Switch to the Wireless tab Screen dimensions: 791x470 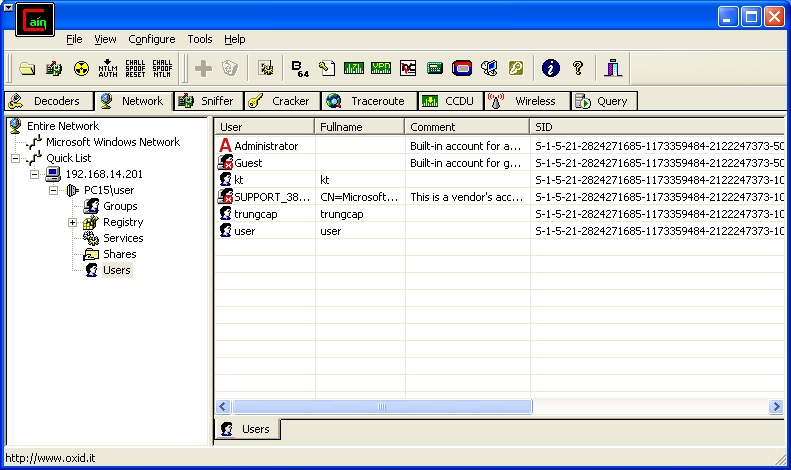527,101
